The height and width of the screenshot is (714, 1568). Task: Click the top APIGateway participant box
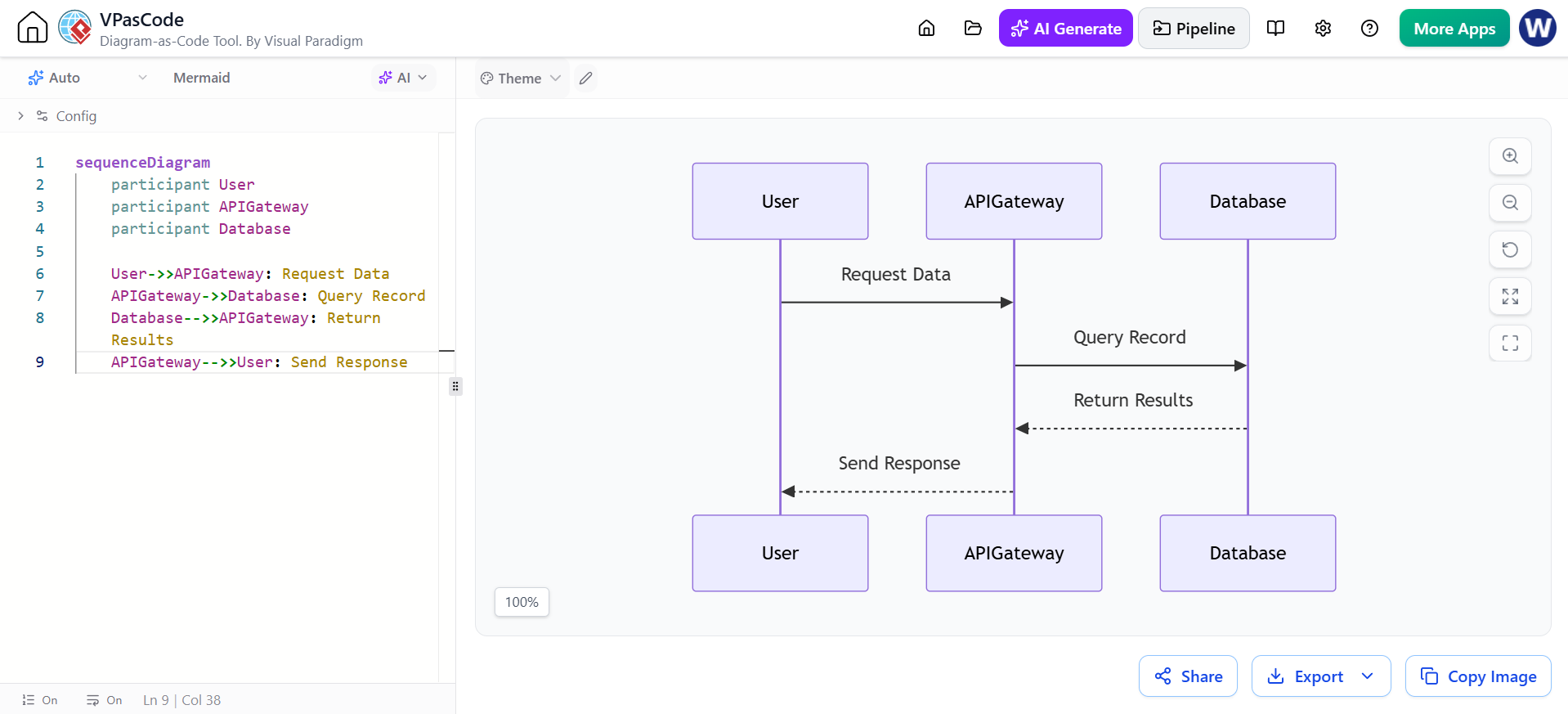[x=1014, y=201]
